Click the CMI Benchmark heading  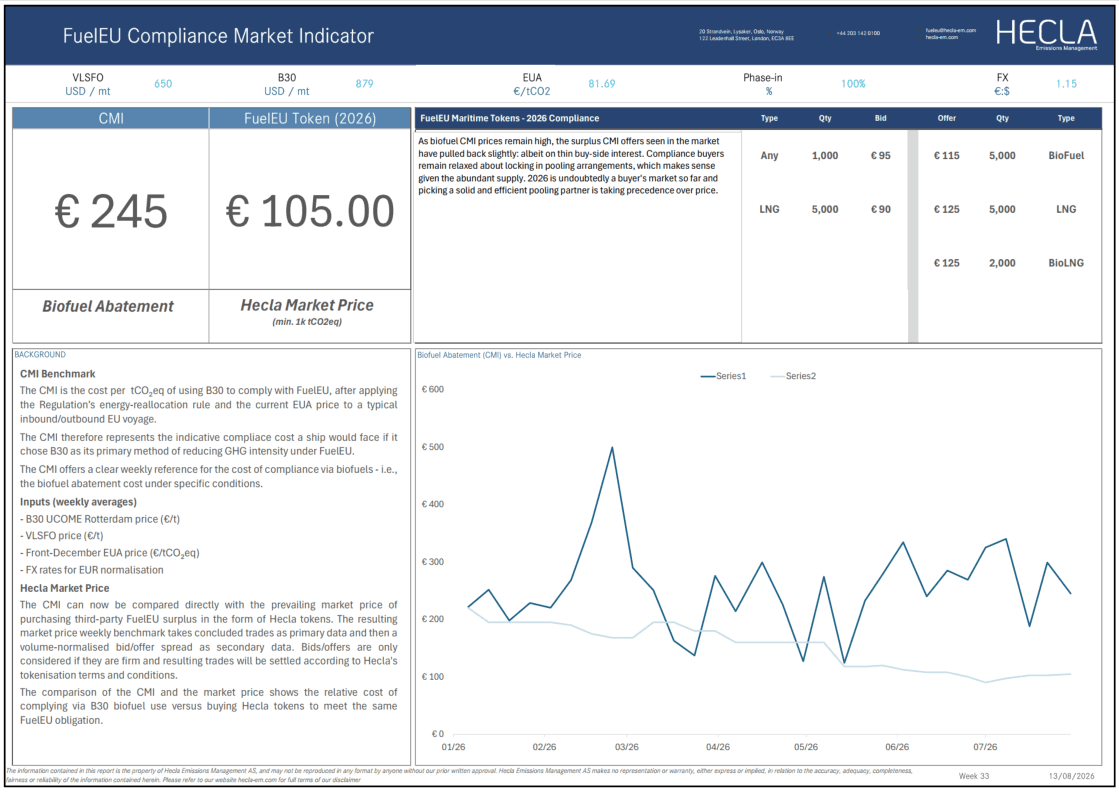tap(57, 374)
